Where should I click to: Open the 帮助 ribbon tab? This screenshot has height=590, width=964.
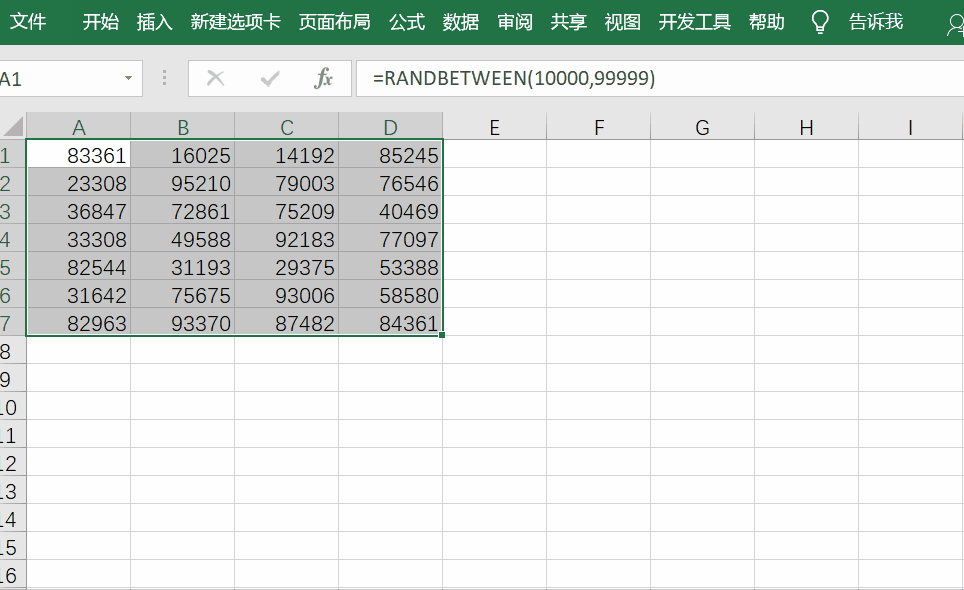pos(767,22)
